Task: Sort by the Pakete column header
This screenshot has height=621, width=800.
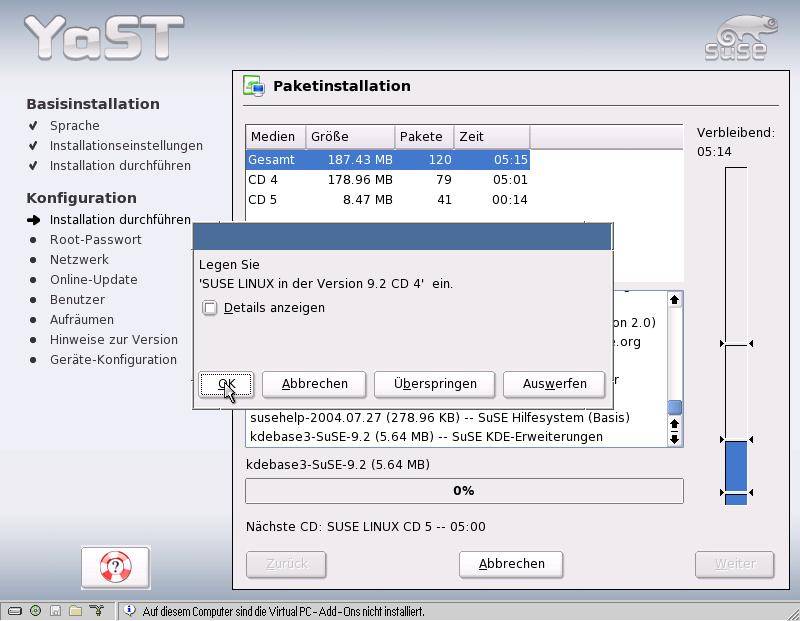Action: click(x=424, y=137)
